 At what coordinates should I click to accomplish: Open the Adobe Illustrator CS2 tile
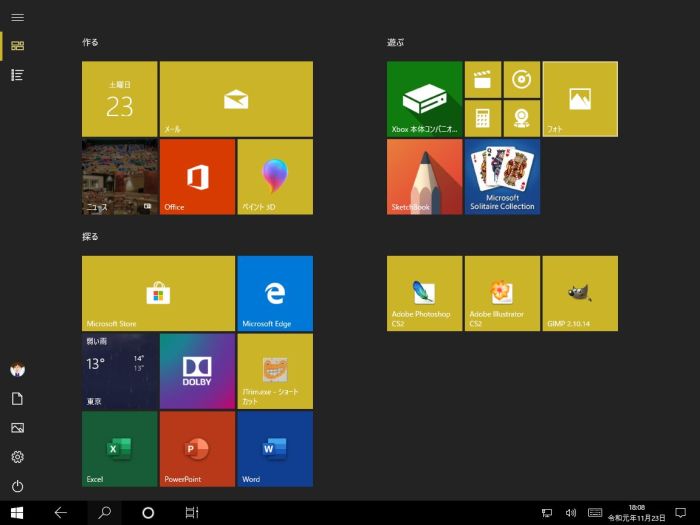[x=502, y=293]
